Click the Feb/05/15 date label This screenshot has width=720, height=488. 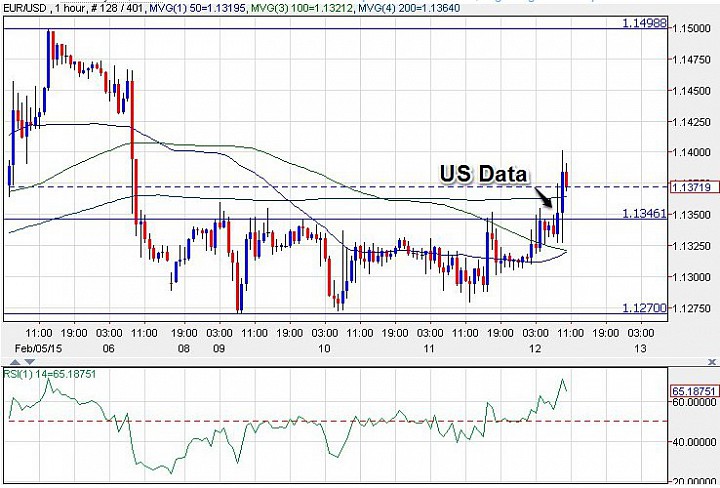[38, 348]
